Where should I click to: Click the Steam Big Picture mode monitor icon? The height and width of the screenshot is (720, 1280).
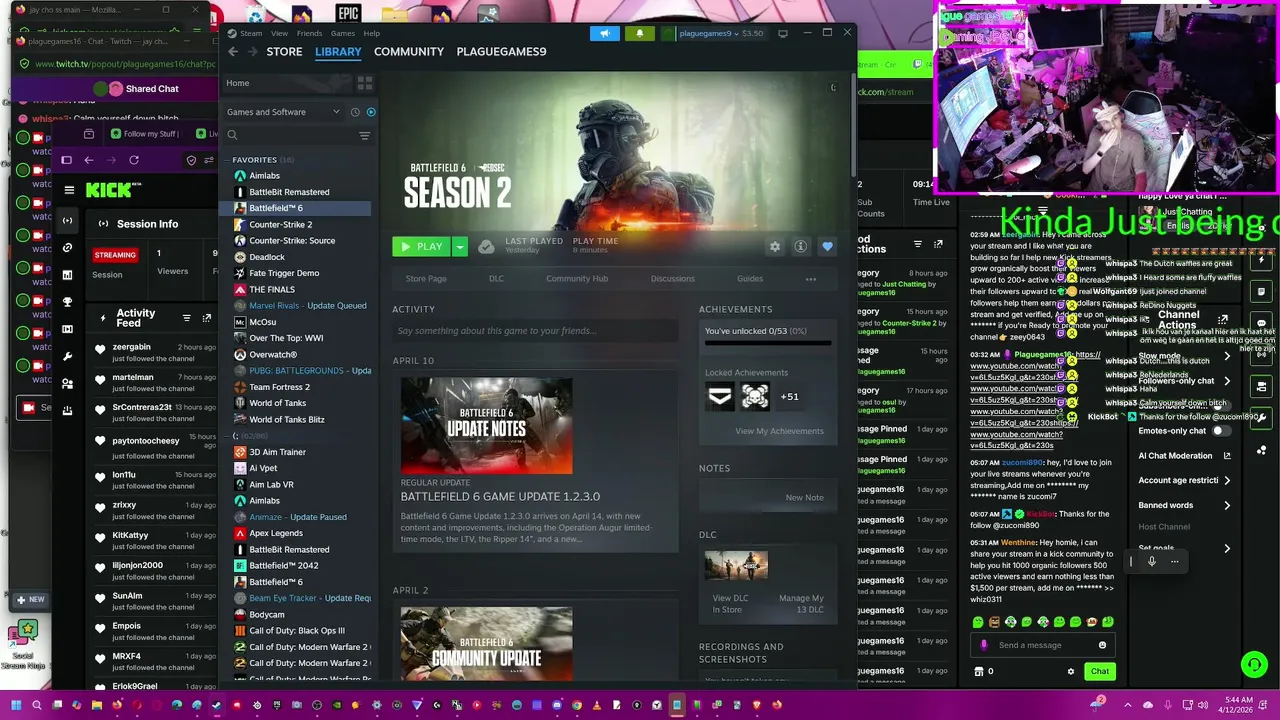(783, 33)
